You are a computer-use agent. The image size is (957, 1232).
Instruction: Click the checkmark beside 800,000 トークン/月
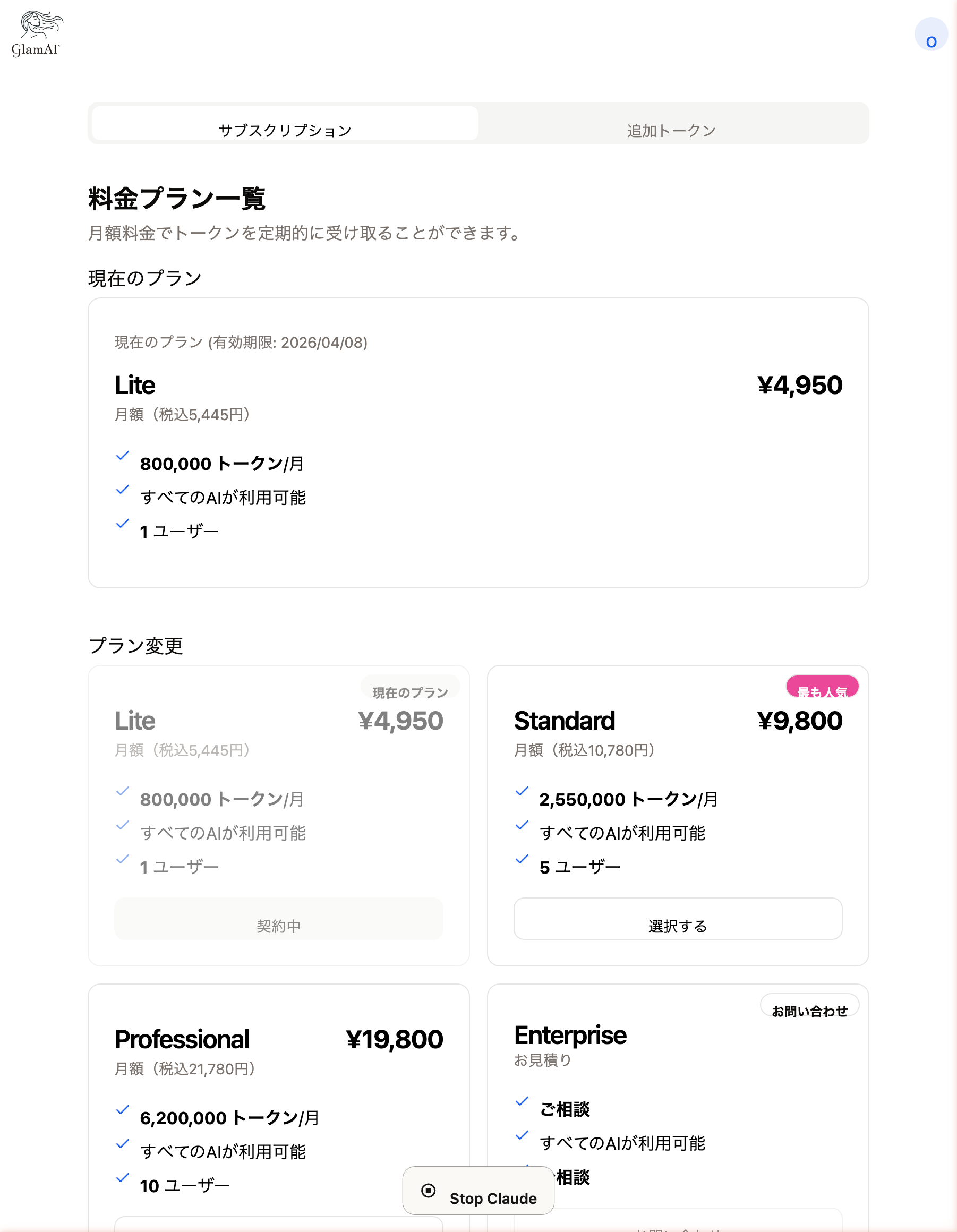(x=123, y=456)
